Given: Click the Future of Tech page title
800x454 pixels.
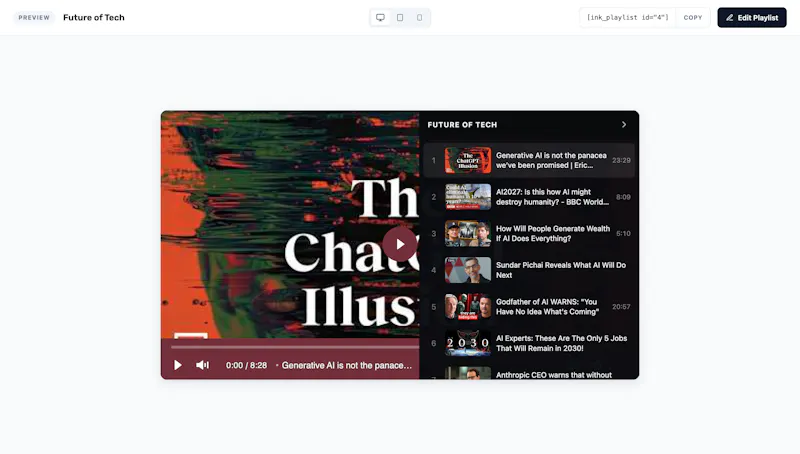Looking at the screenshot, I should tap(94, 17).
